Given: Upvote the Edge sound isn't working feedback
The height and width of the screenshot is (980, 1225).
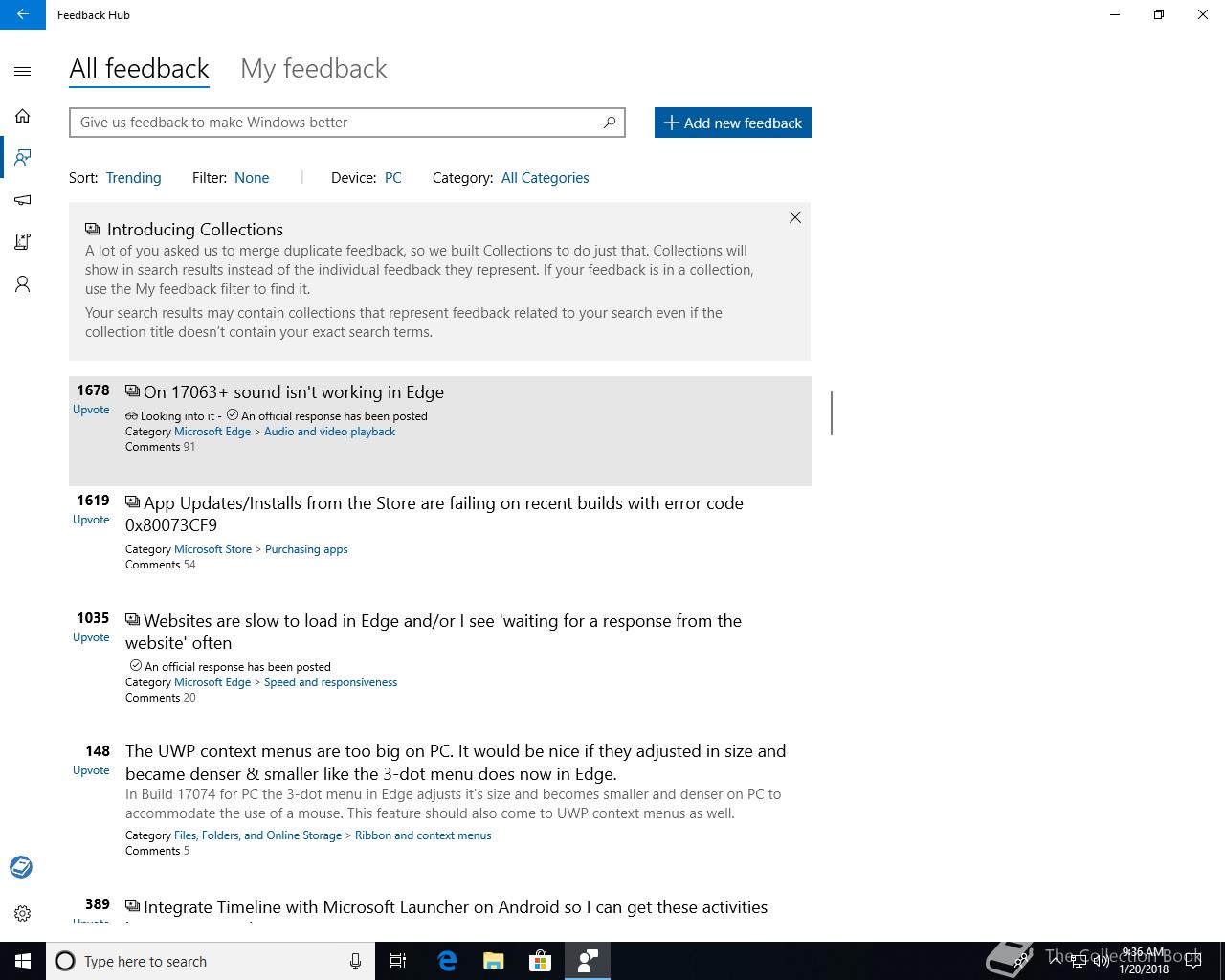Looking at the screenshot, I should pos(91,410).
